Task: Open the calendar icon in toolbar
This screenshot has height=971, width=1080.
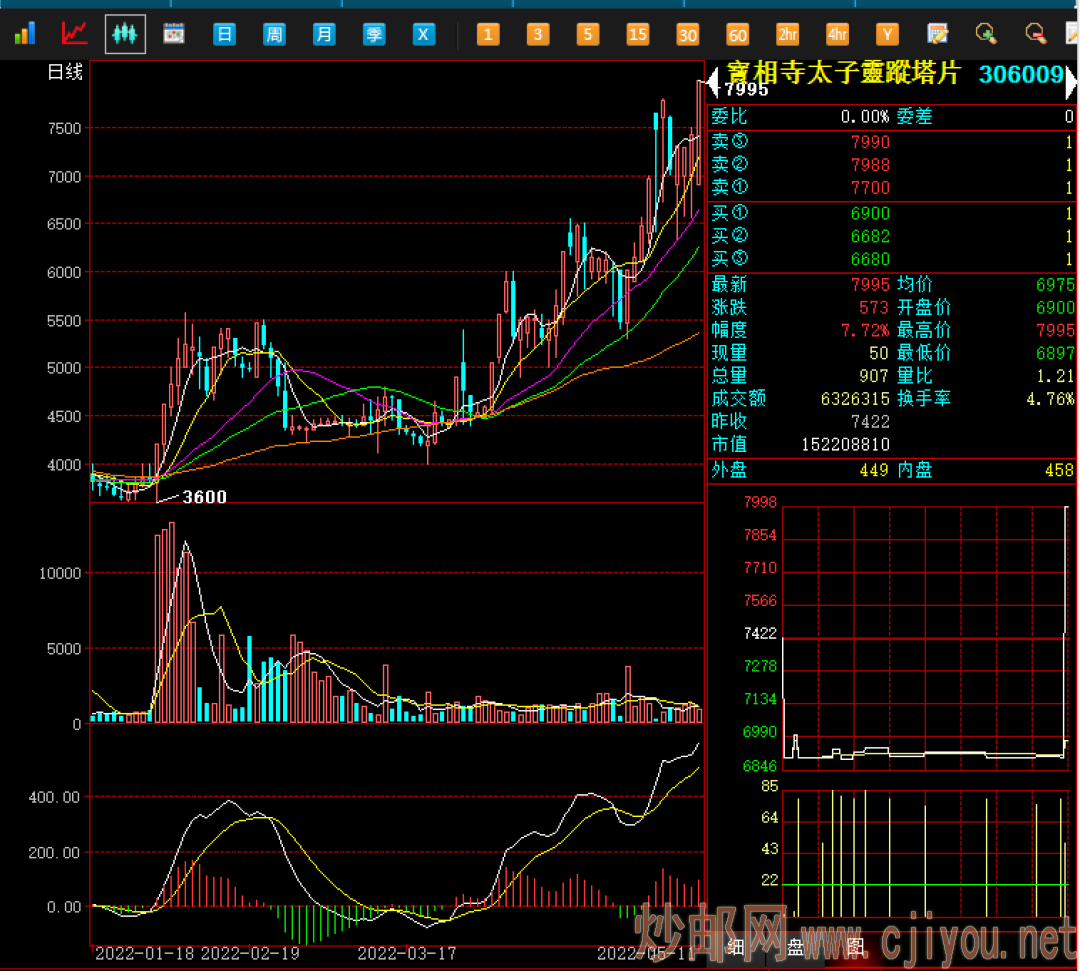Action: point(174,35)
